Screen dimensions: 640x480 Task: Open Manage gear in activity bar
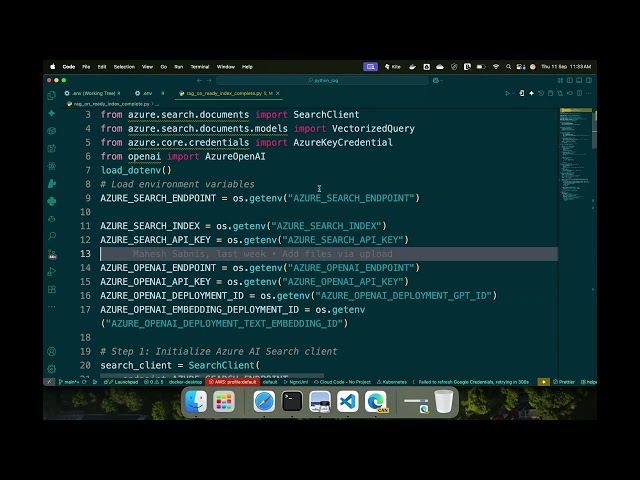coord(52,369)
